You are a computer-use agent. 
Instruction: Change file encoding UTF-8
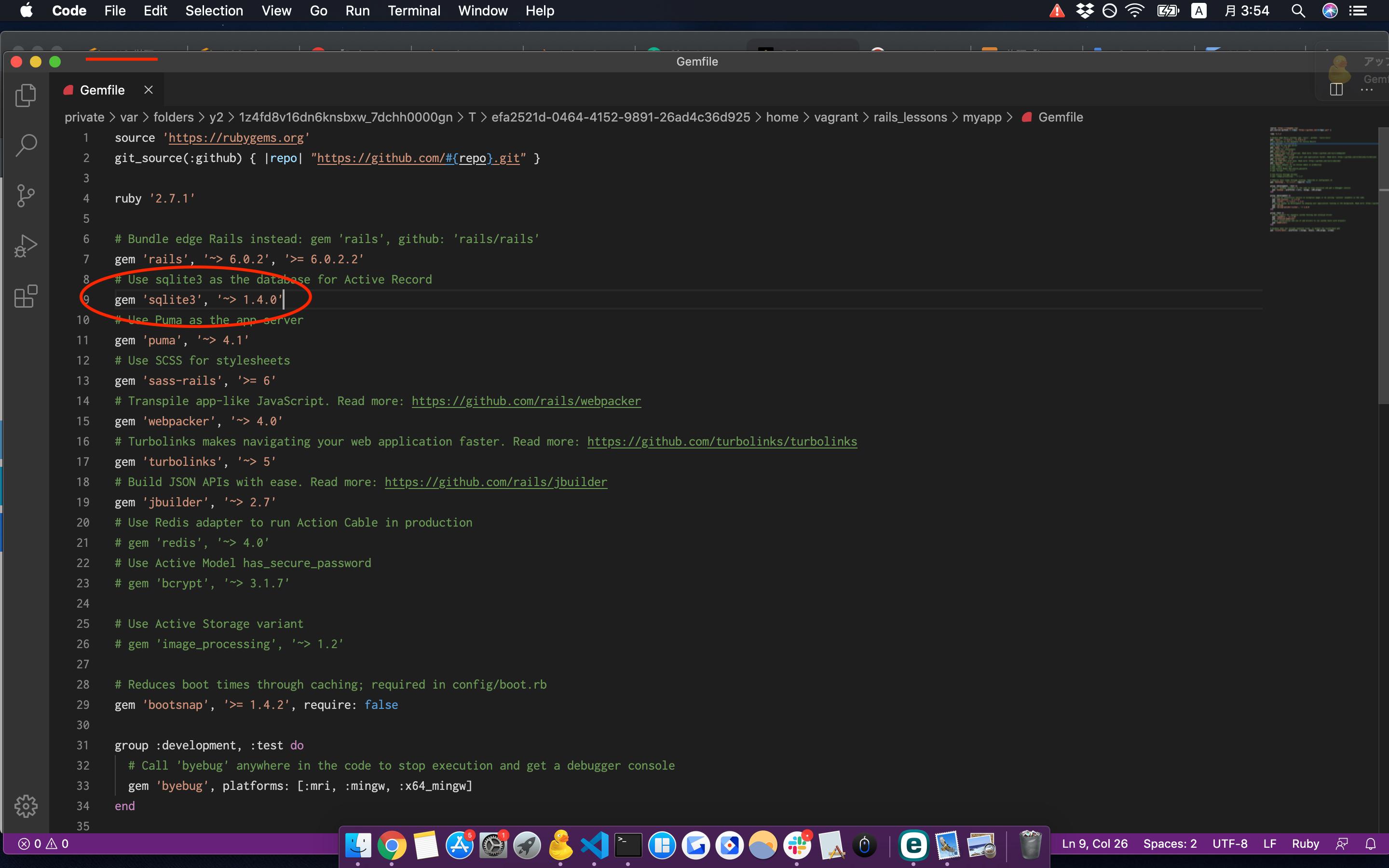[1229, 843]
